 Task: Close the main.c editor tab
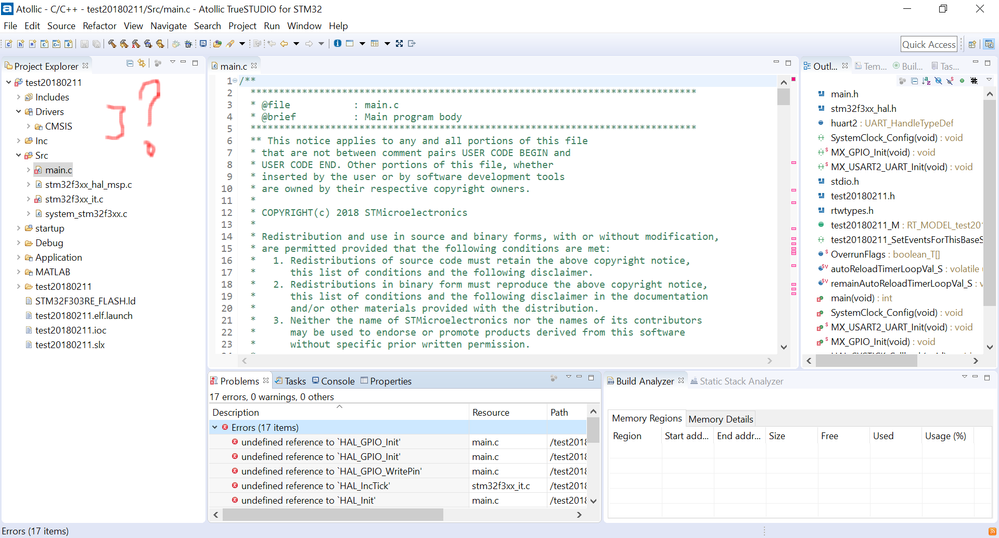[254, 66]
